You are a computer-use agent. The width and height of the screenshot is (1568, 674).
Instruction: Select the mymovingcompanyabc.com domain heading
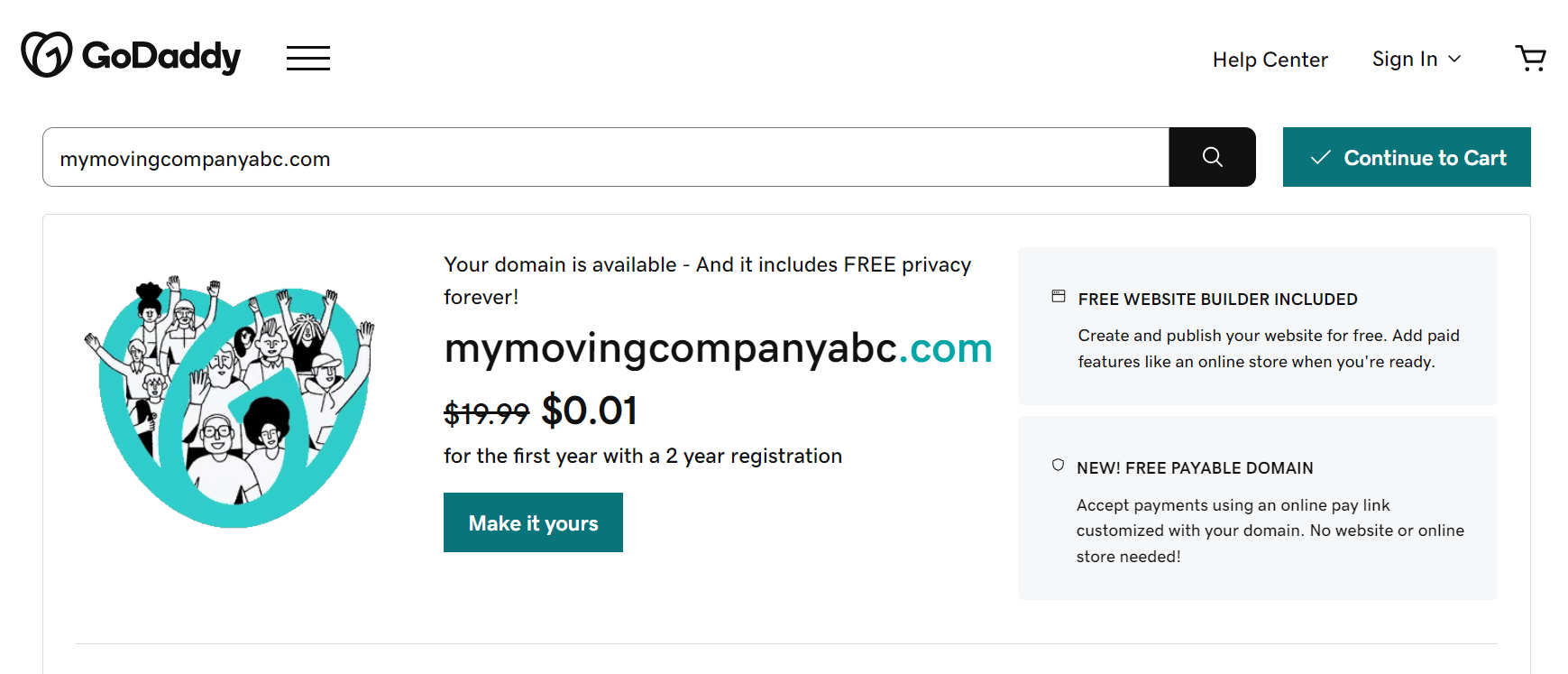click(x=718, y=348)
